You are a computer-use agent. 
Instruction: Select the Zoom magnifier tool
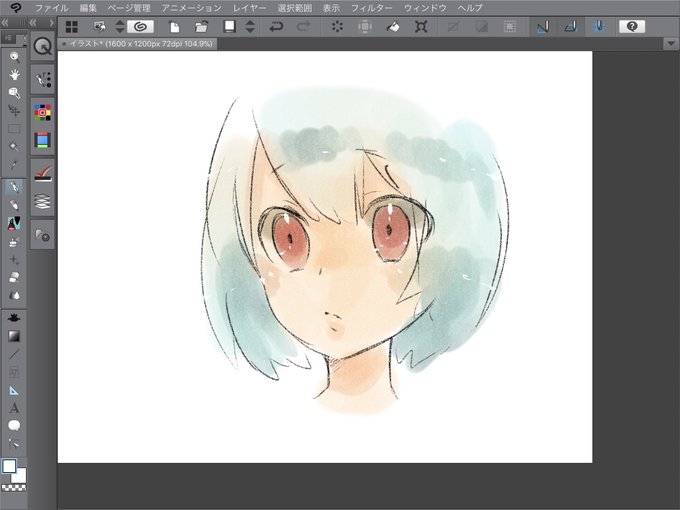click(14, 57)
